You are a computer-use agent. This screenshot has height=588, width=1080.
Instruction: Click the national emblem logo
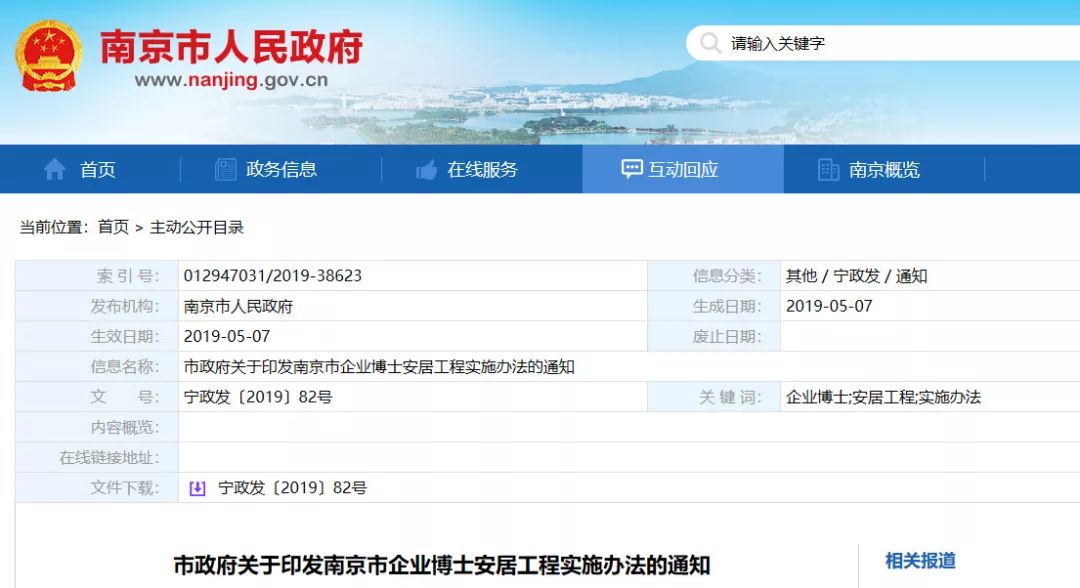point(48,55)
